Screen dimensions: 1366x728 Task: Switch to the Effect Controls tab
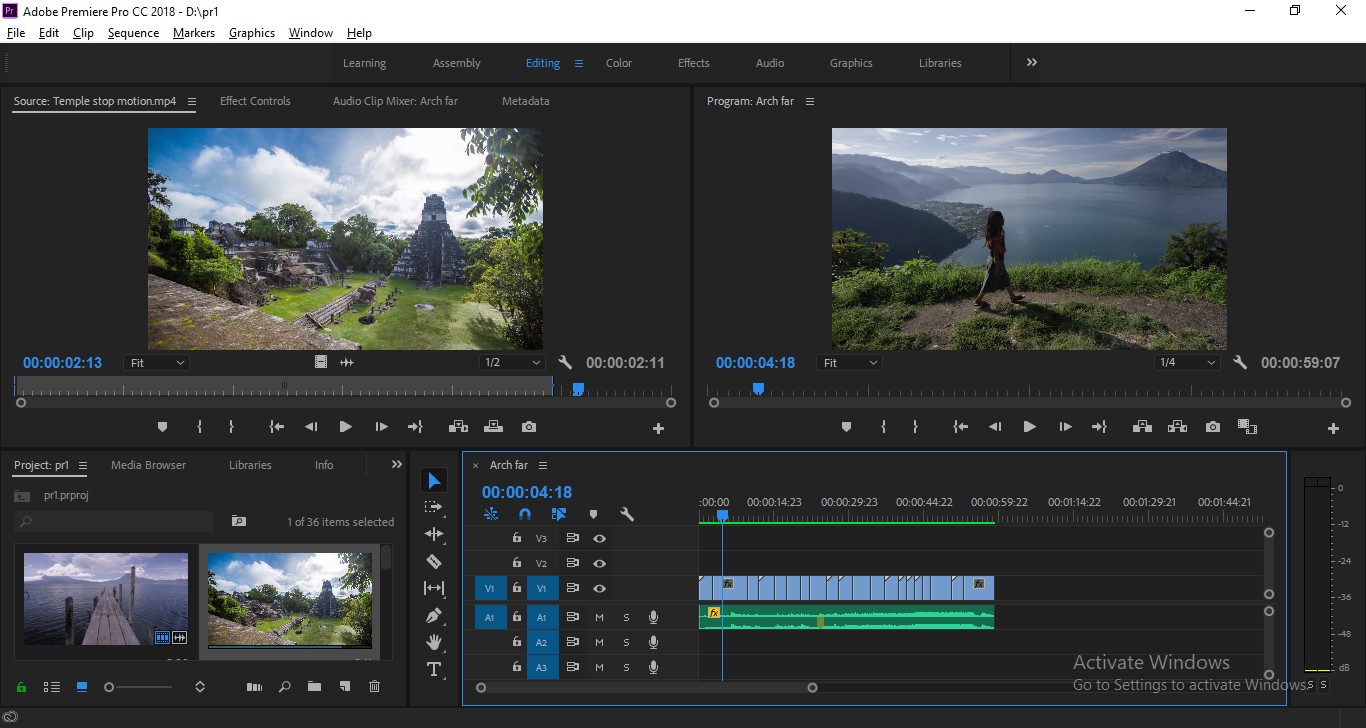click(255, 101)
